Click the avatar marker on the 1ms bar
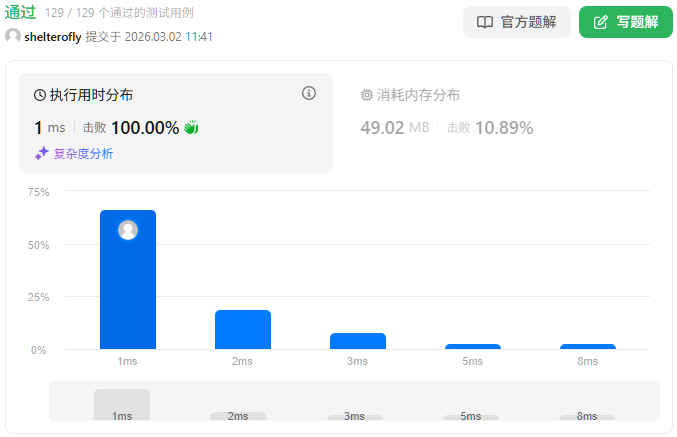The width and height of the screenshot is (677, 437). (128, 230)
